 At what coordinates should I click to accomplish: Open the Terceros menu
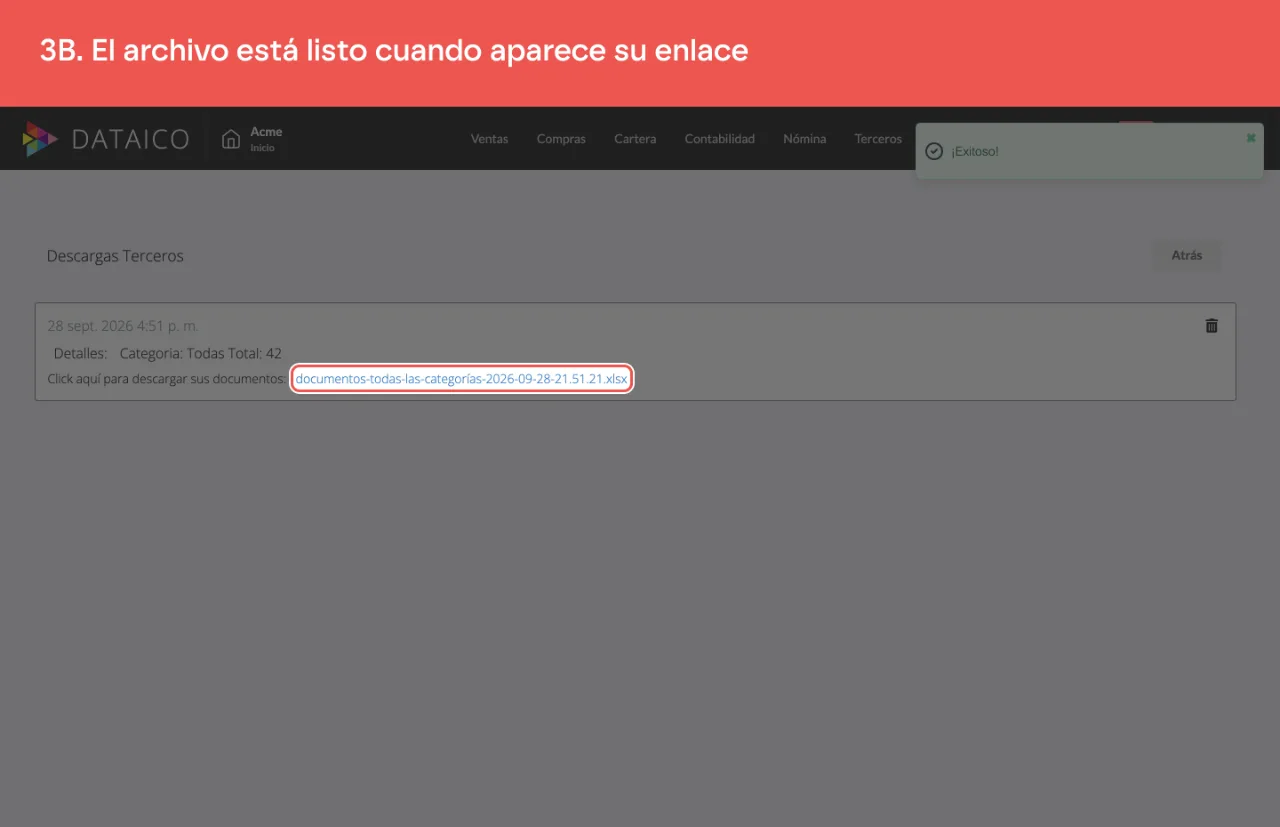pos(878,139)
